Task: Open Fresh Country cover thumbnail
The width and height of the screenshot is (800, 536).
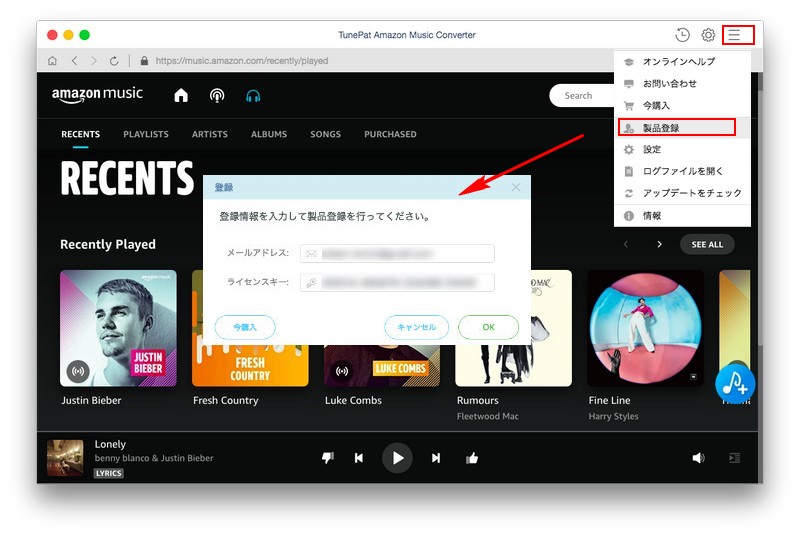Action: [250, 365]
